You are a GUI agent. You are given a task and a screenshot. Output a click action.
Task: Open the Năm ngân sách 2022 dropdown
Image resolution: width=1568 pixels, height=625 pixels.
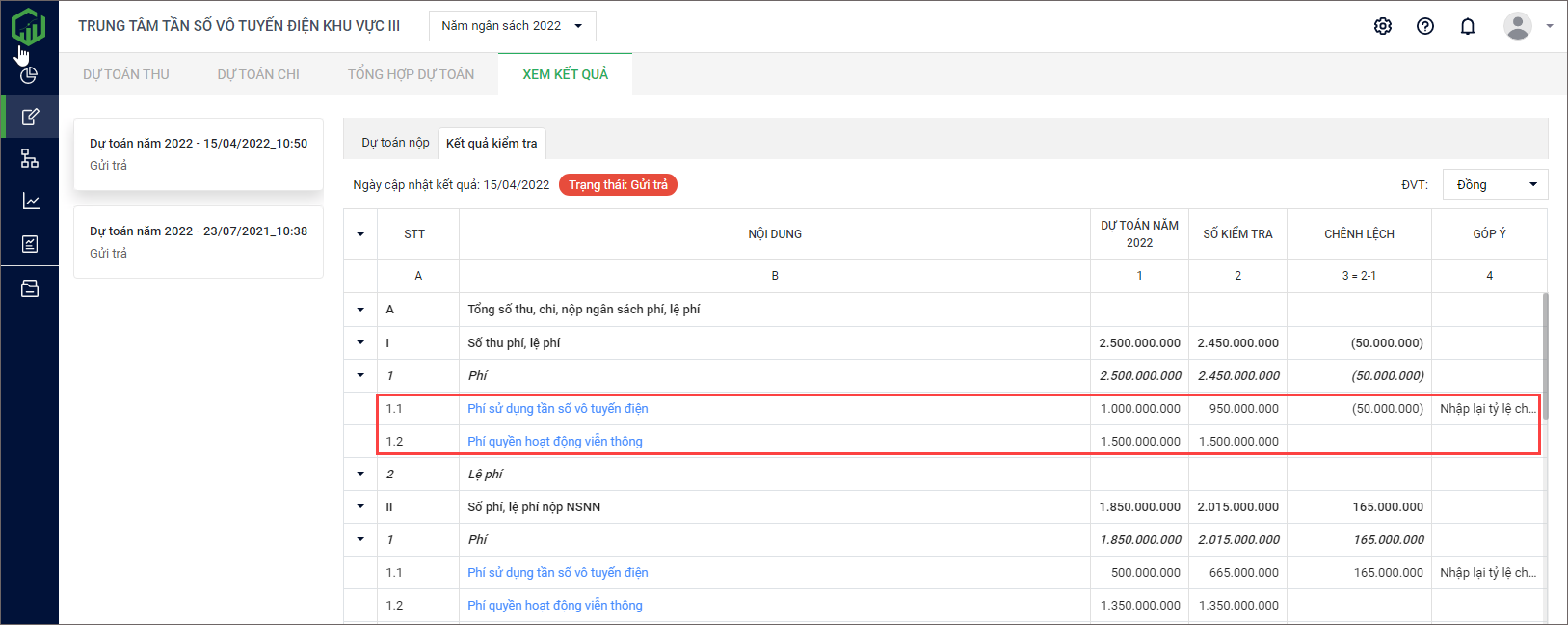pos(512,26)
